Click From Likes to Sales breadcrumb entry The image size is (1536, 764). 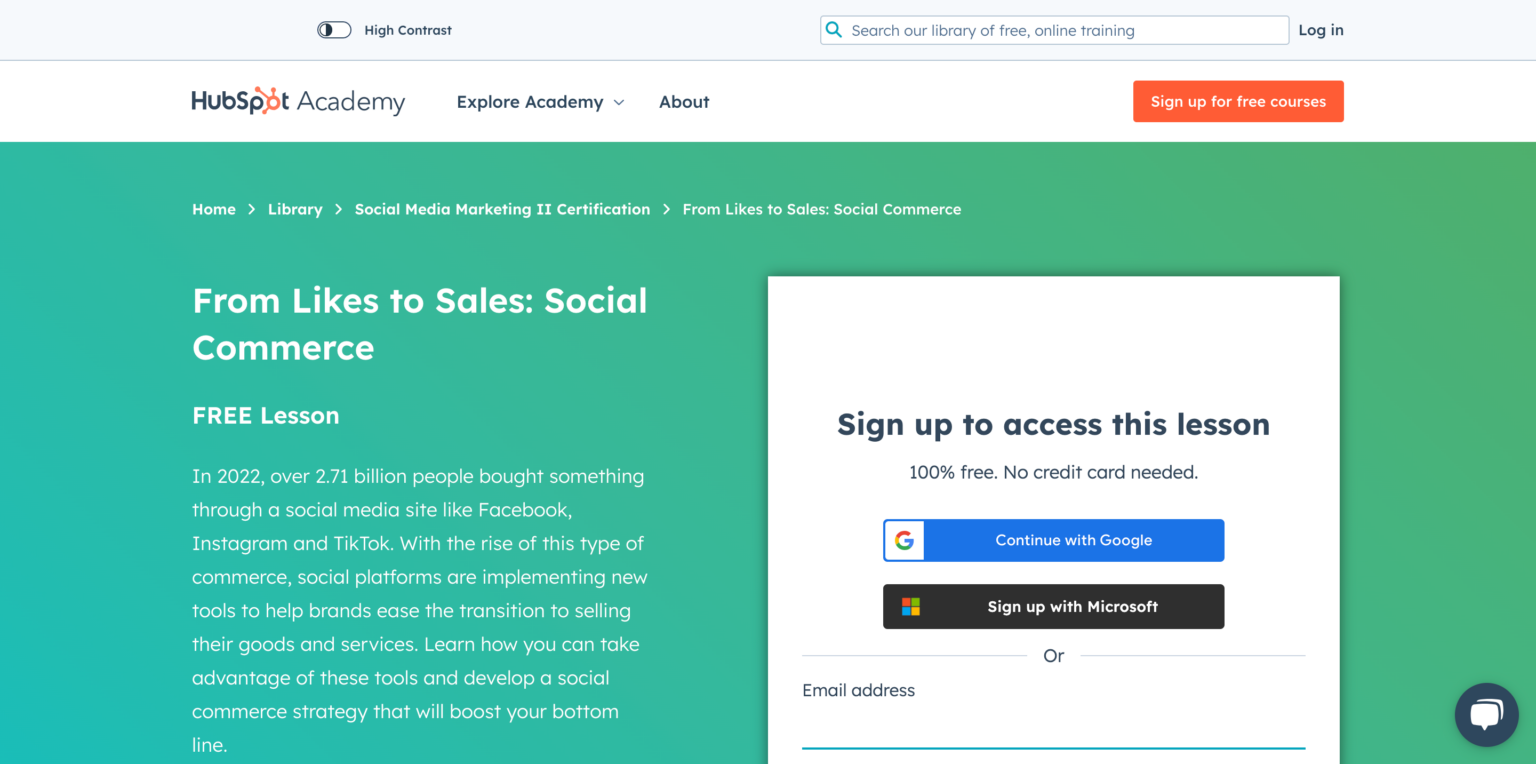(821, 209)
